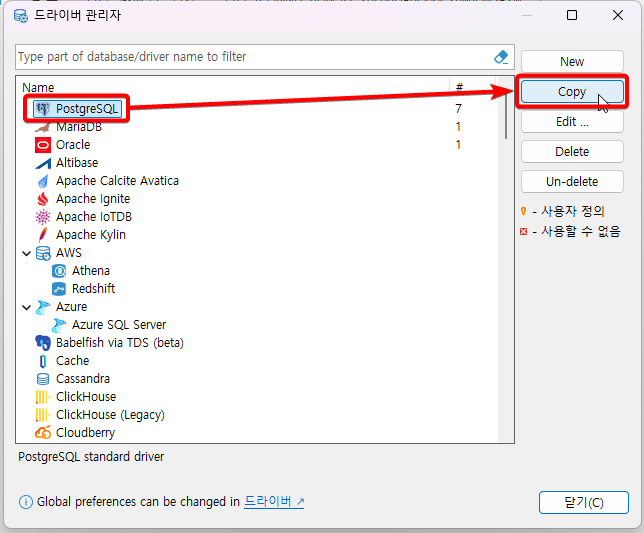Maximize the 드라이버 관리자 window
This screenshot has width=644, height=533.
point(572,16)
